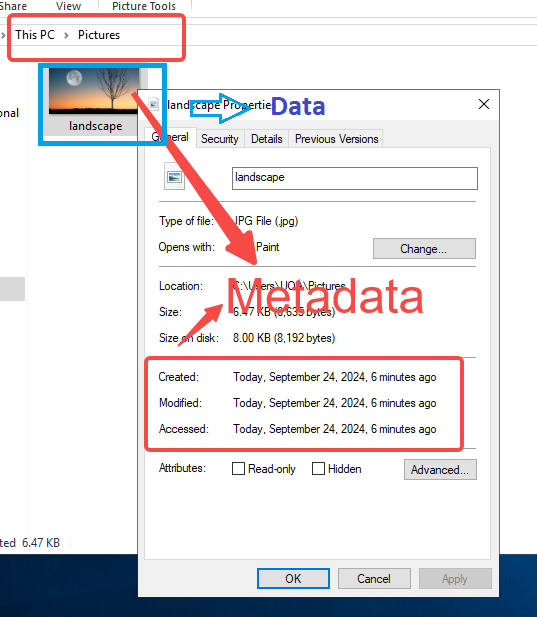537x617 pixels.
Task: Expand chevron between This PC and Pictures
Action: [x=66, y=35]
